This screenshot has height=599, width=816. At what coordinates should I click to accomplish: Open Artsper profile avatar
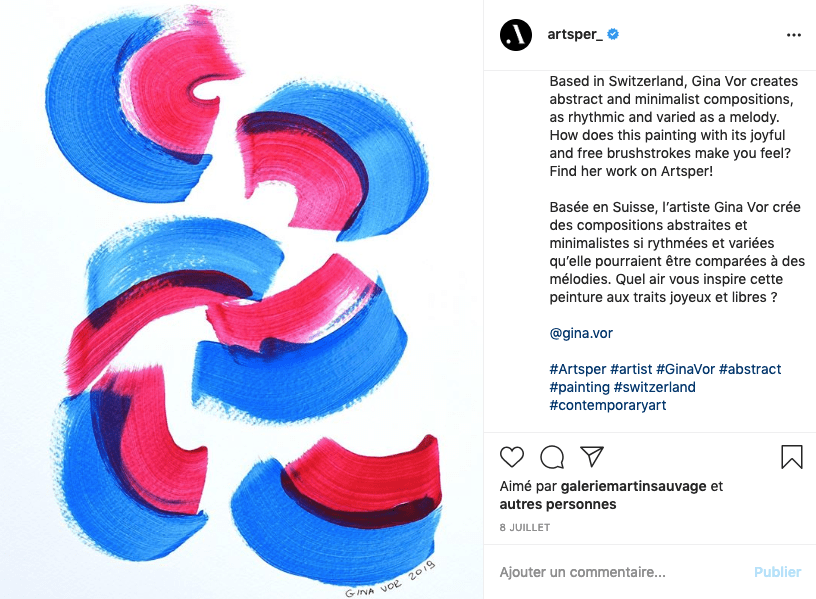(x=516, y=35)
